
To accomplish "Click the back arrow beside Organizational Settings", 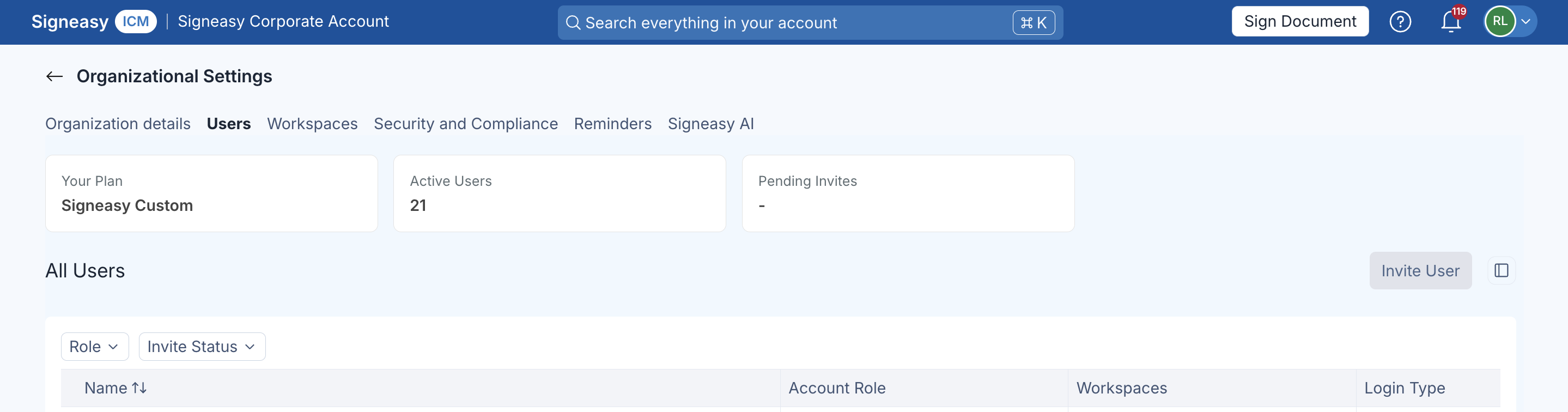I will pyautogui.click(x=55, y=76).
